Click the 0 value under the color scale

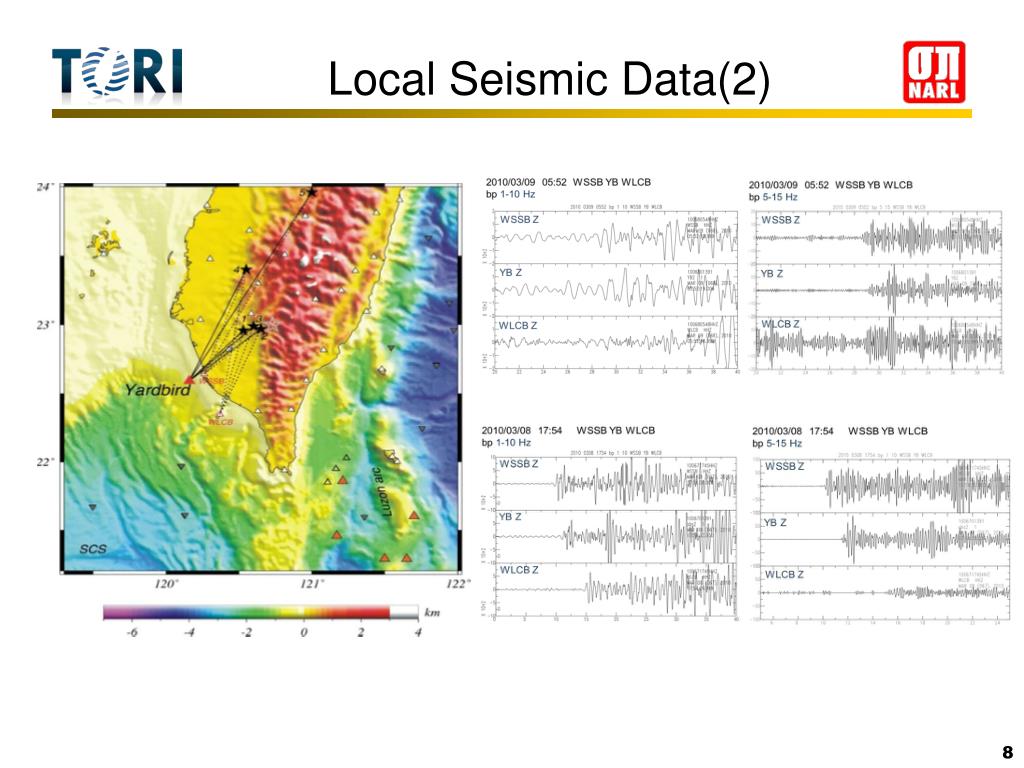[x=304, y=632]
